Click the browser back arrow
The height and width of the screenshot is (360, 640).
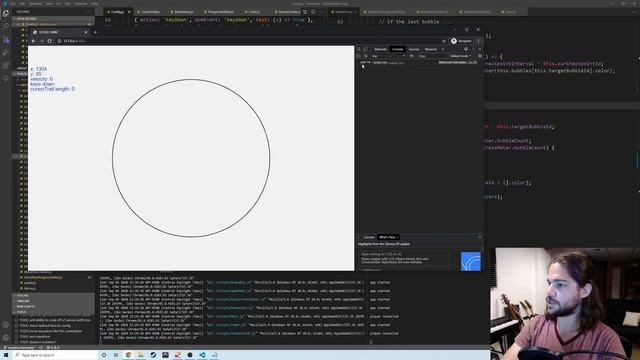[x=33, y=41]
